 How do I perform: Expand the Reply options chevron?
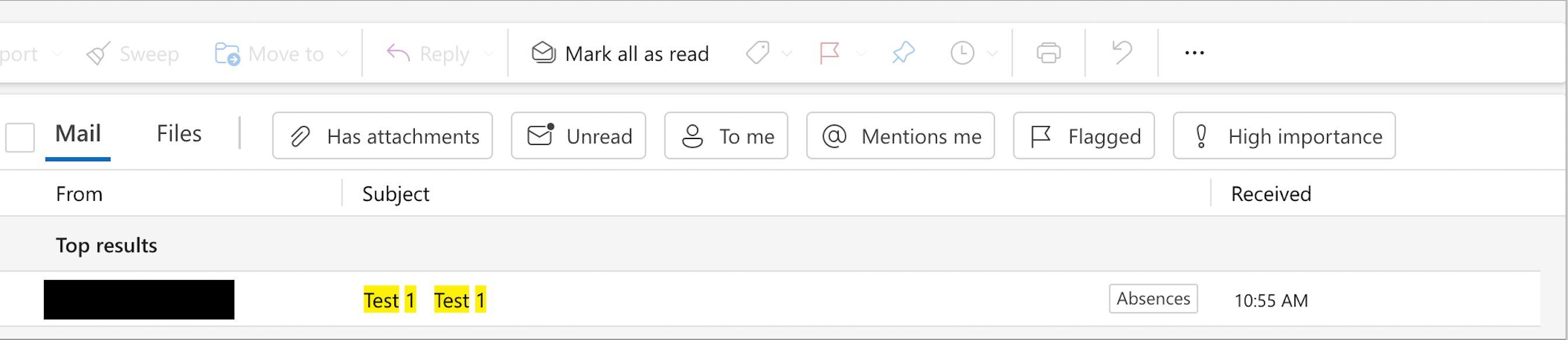coord(489,54)
